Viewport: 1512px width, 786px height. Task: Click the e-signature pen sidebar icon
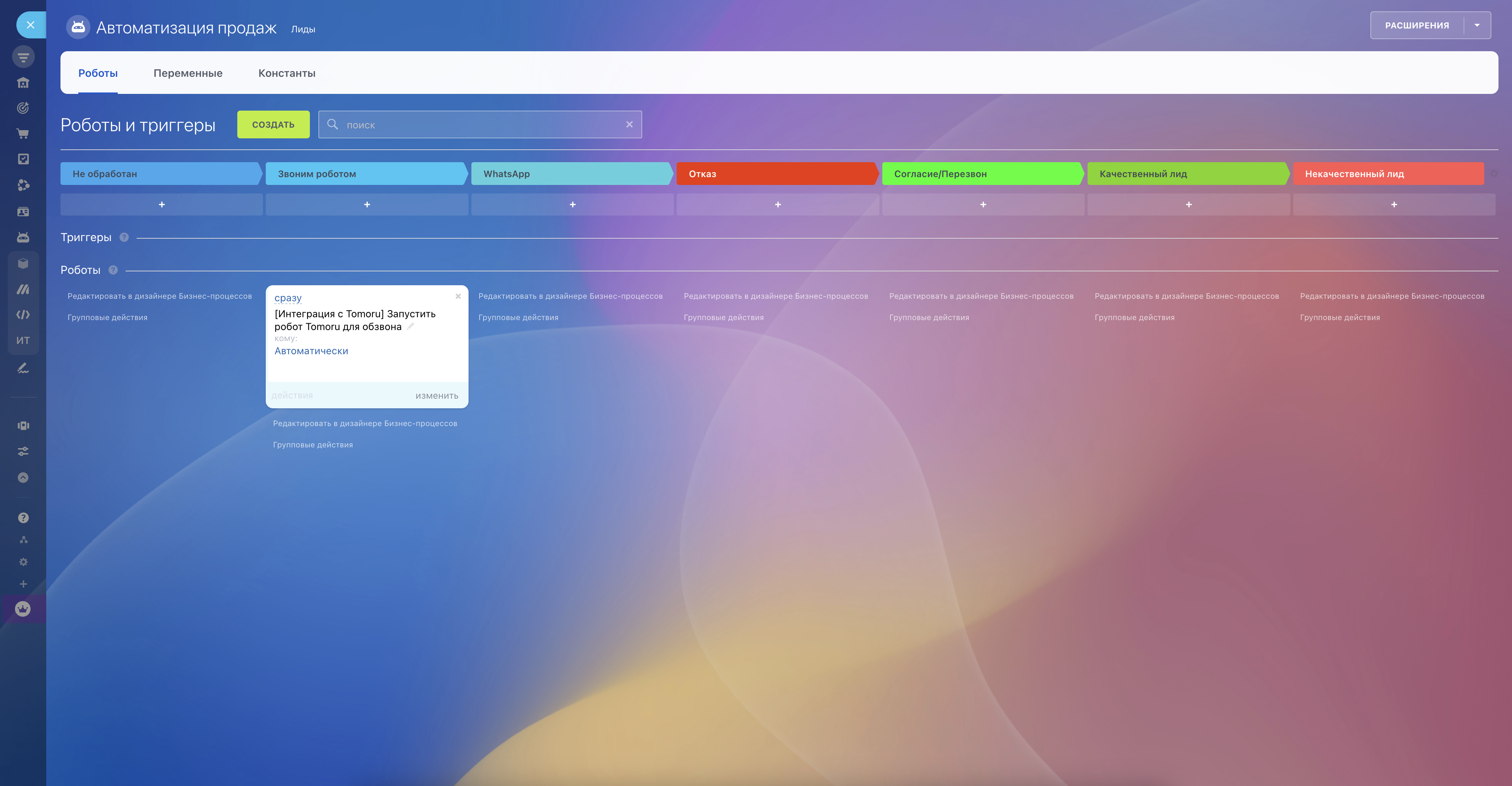23,368
